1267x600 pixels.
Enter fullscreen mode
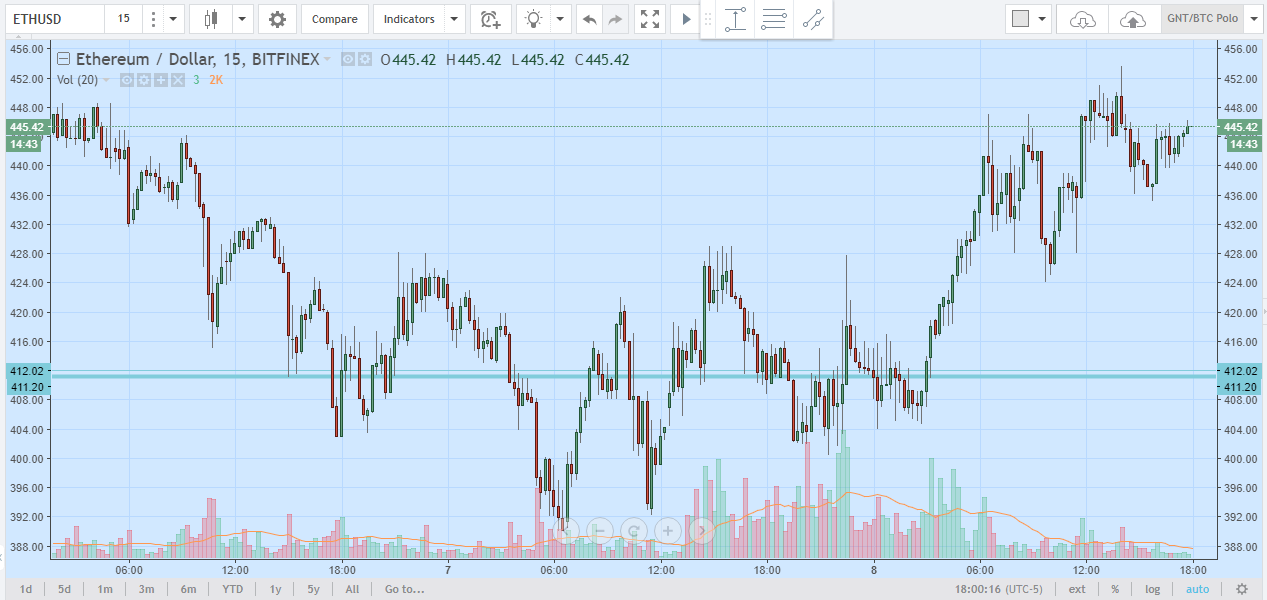(650, 19)
